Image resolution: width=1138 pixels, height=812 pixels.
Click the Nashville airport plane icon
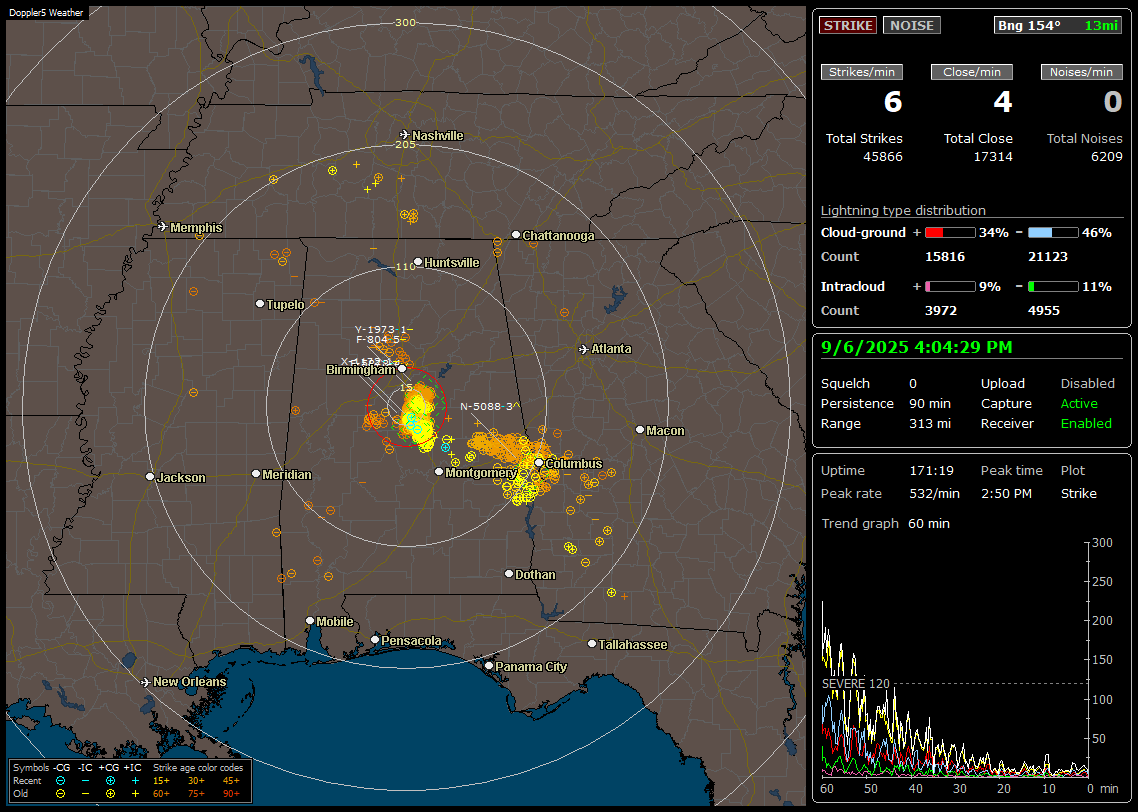pyautogui.click(x=405, y=135)
